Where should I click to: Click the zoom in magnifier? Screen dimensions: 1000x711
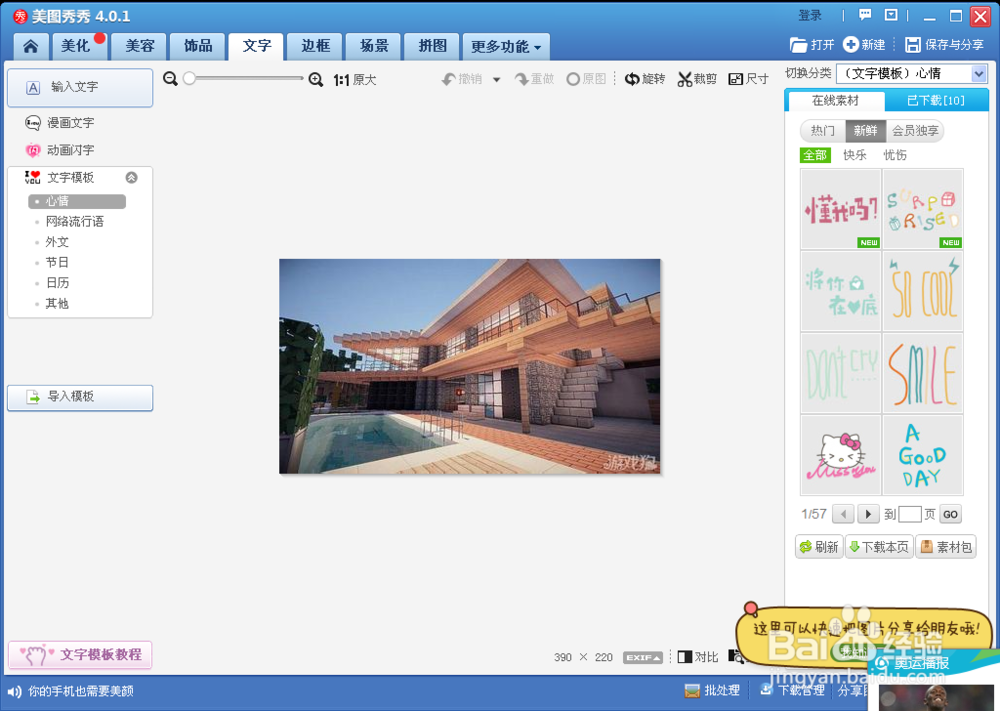315,79
